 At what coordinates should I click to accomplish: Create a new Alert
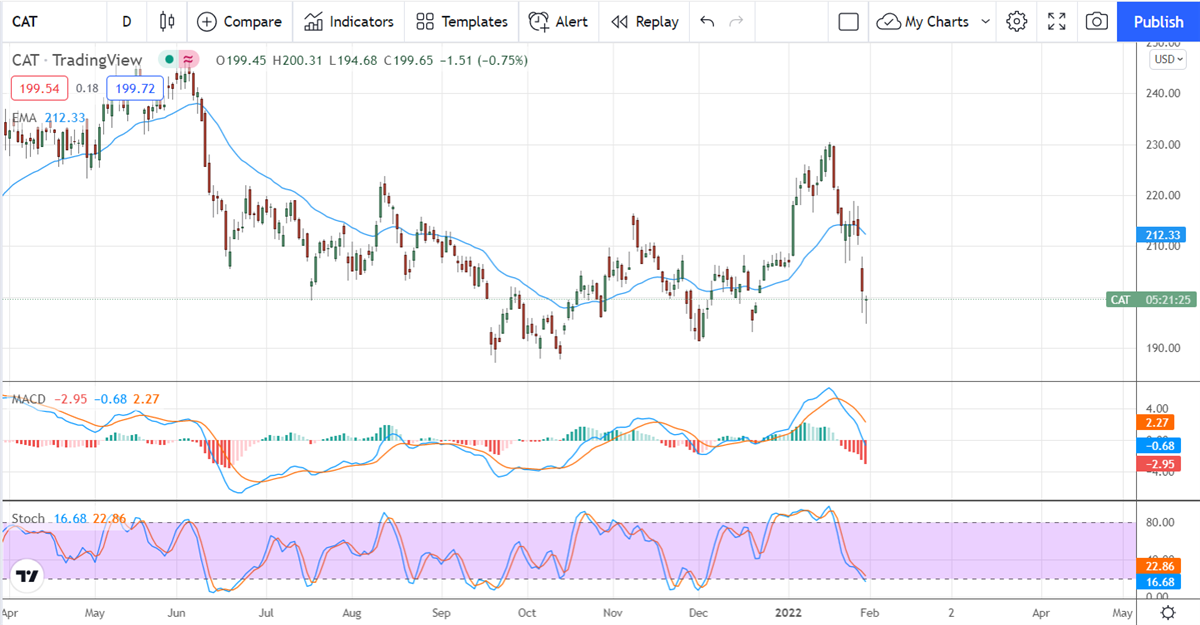point(558,21)
